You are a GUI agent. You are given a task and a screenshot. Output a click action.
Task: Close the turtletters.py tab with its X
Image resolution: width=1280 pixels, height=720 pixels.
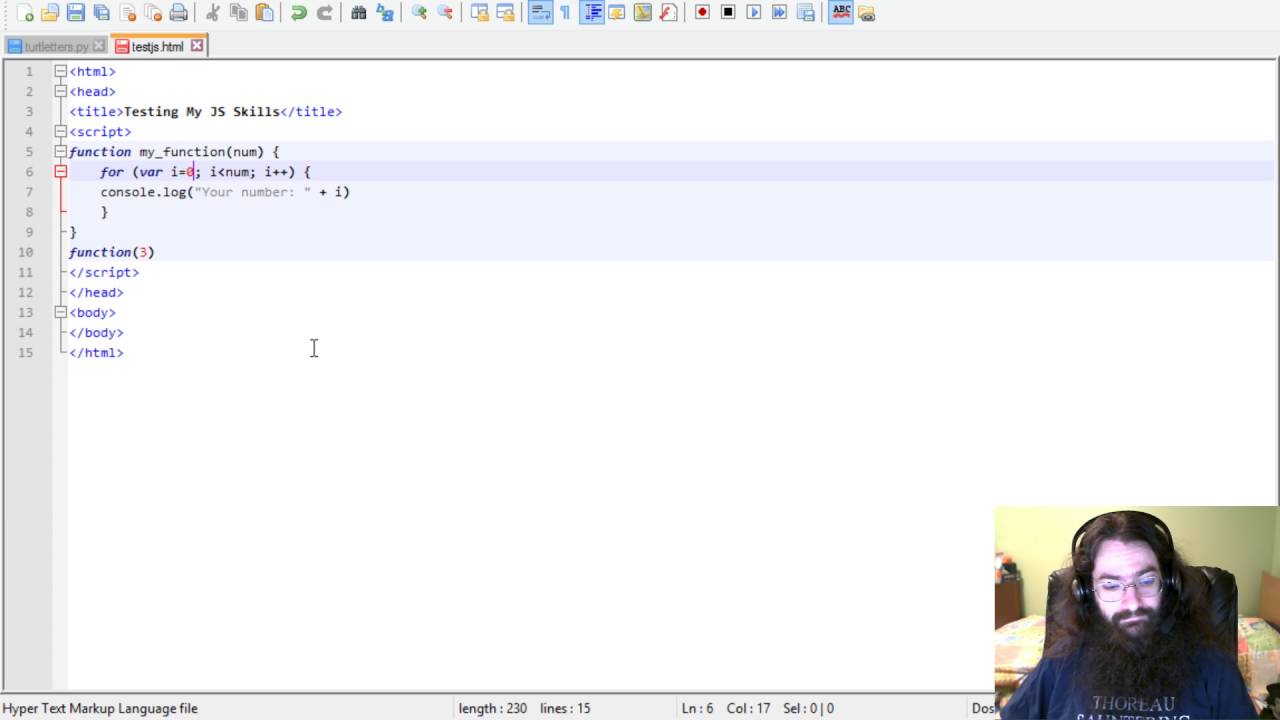tap(99, 46)
